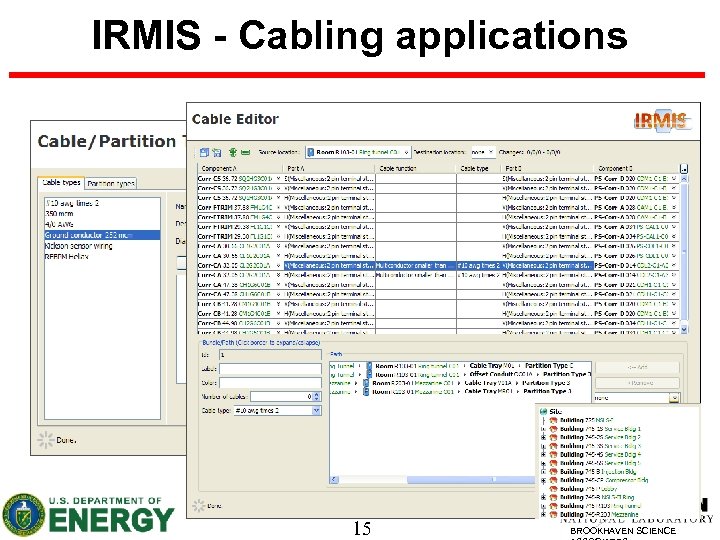This screenshot has height=540, width=720.
Task: Click the Number of cables spinner arrows
Action: 316,396
